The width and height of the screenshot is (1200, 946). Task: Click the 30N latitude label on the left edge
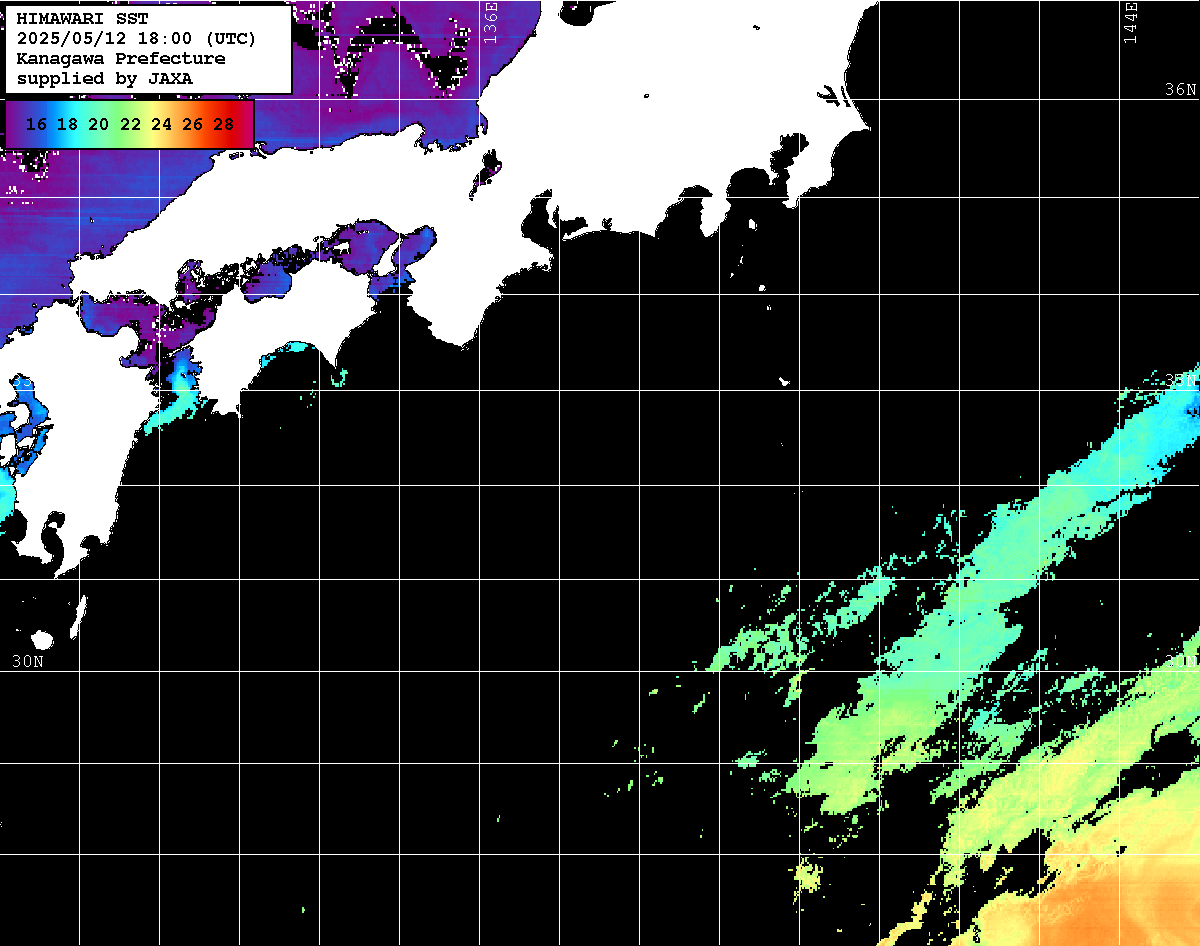click(x=28, y=661)
